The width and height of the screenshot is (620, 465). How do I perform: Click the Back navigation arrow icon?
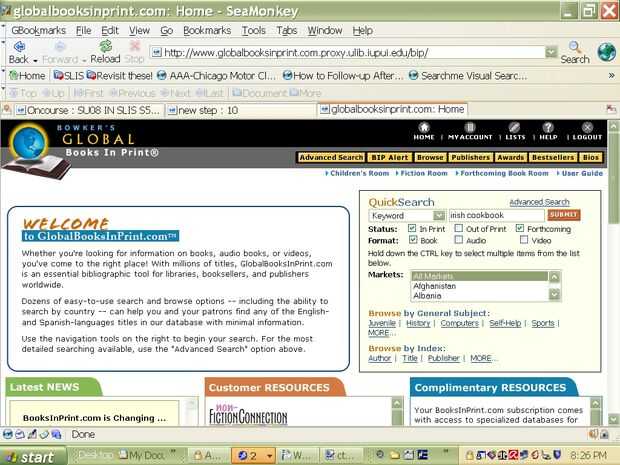[19, 47]
